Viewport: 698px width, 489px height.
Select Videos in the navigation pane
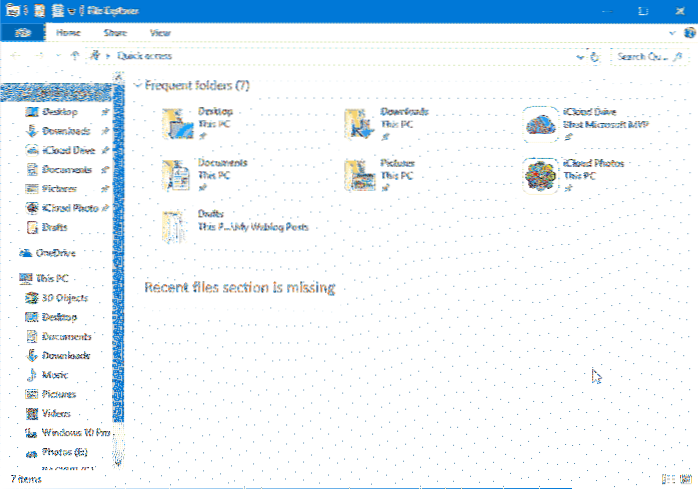click(56, 413)
